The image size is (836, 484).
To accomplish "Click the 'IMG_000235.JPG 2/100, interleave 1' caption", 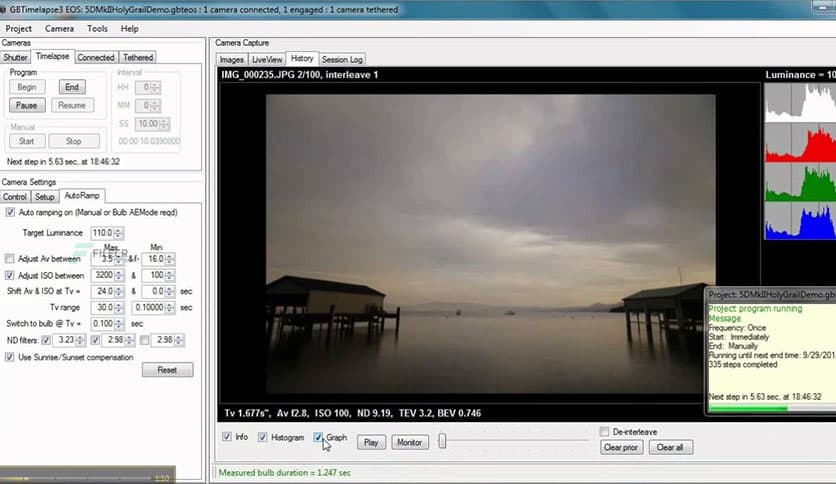I will (x=300, y=75).
